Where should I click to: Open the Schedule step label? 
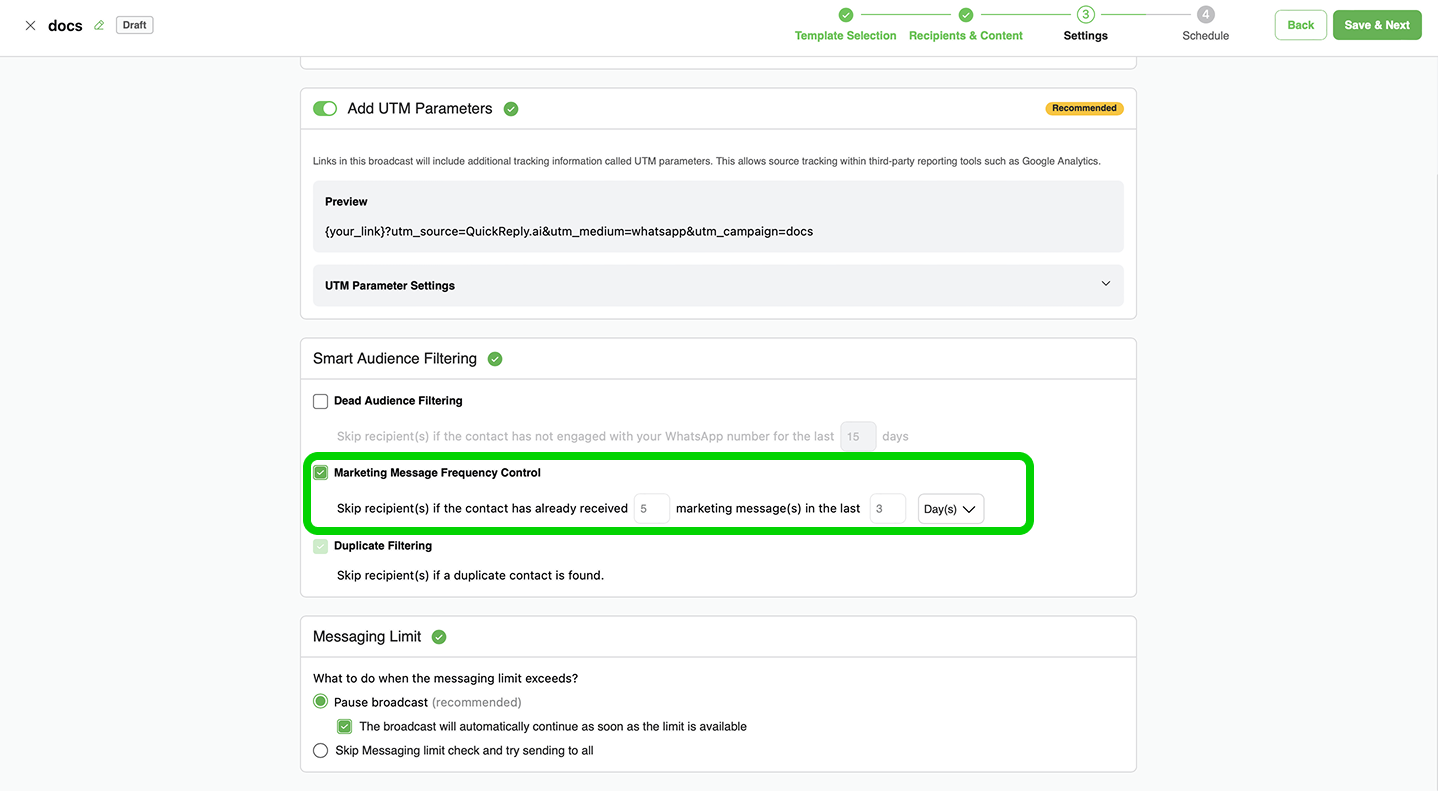(x=1206, y=36)
